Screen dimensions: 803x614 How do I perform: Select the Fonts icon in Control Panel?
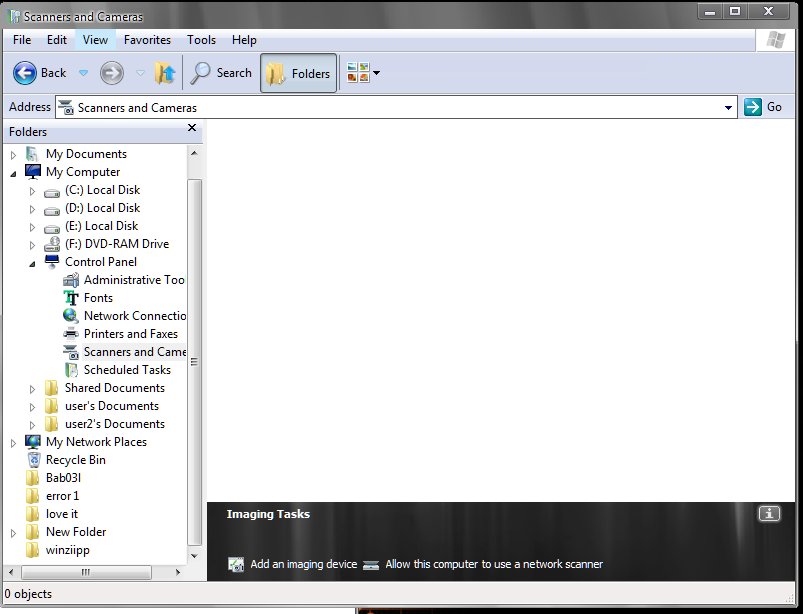[71, 298]
